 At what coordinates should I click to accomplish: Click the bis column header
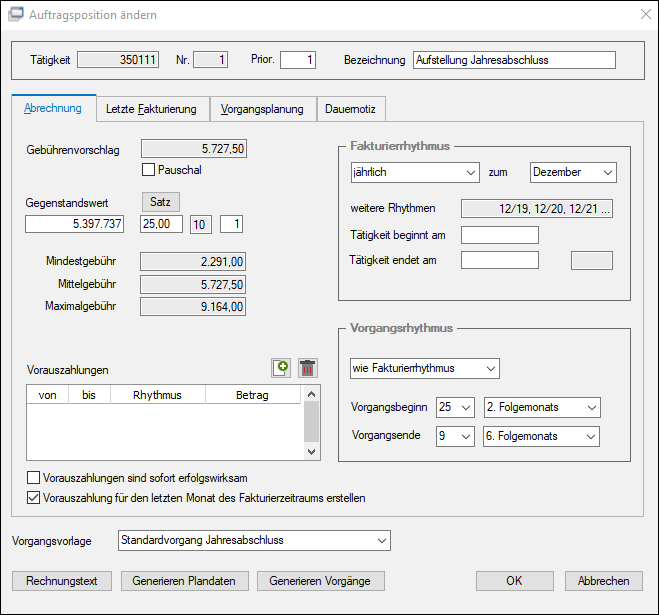[x=89, y=395]
